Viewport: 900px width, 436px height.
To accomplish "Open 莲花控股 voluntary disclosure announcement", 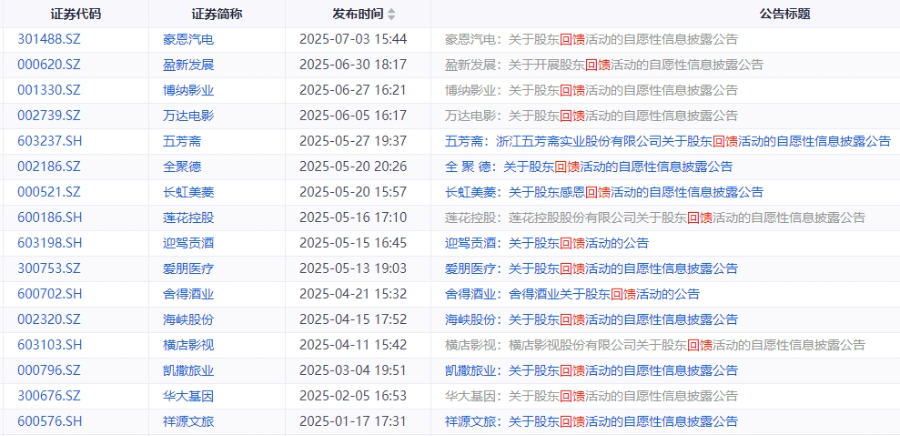I will (x=655, y=217).
